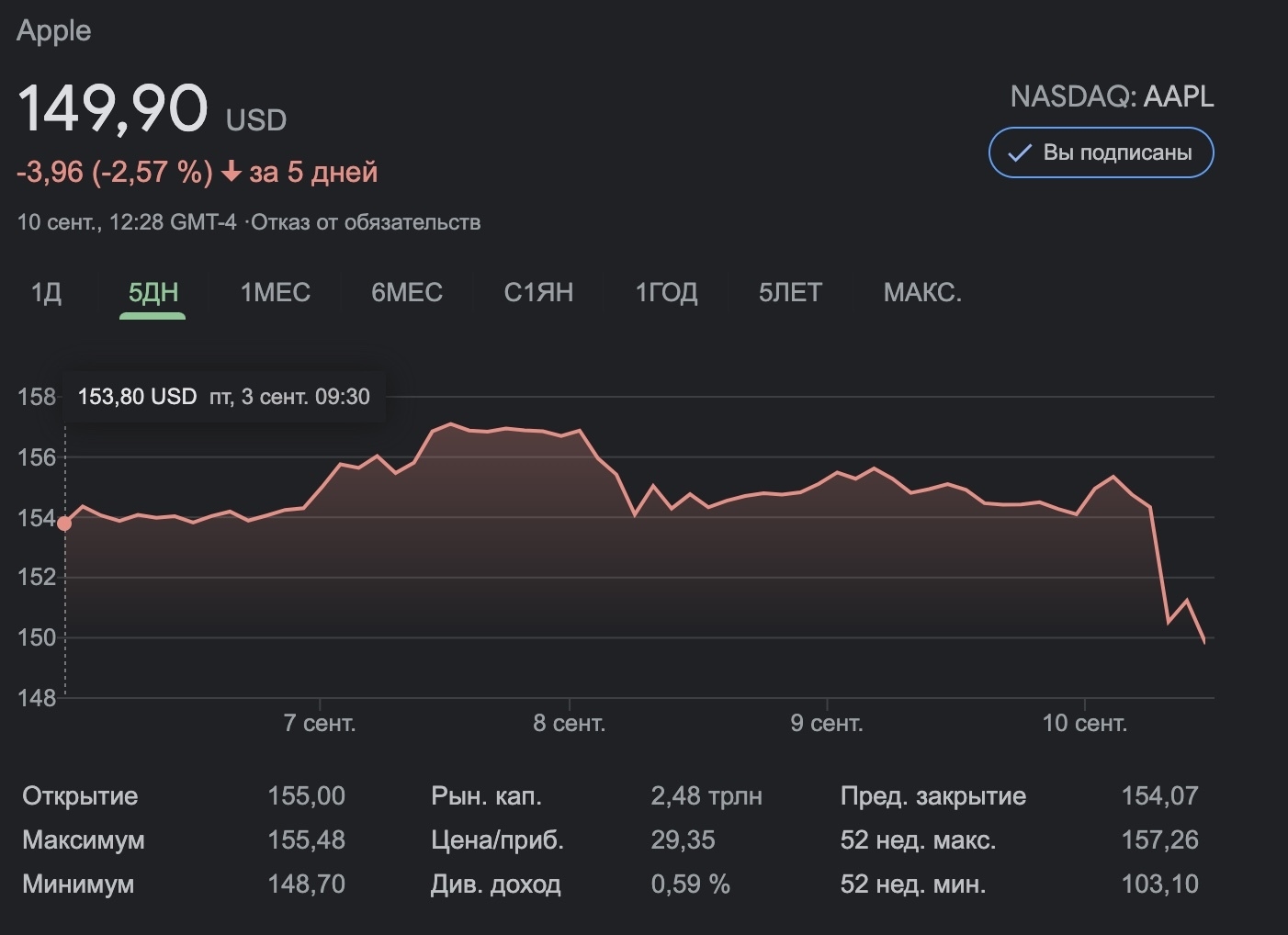
Task: Click the Открытие label
Action: coord(80,795)
